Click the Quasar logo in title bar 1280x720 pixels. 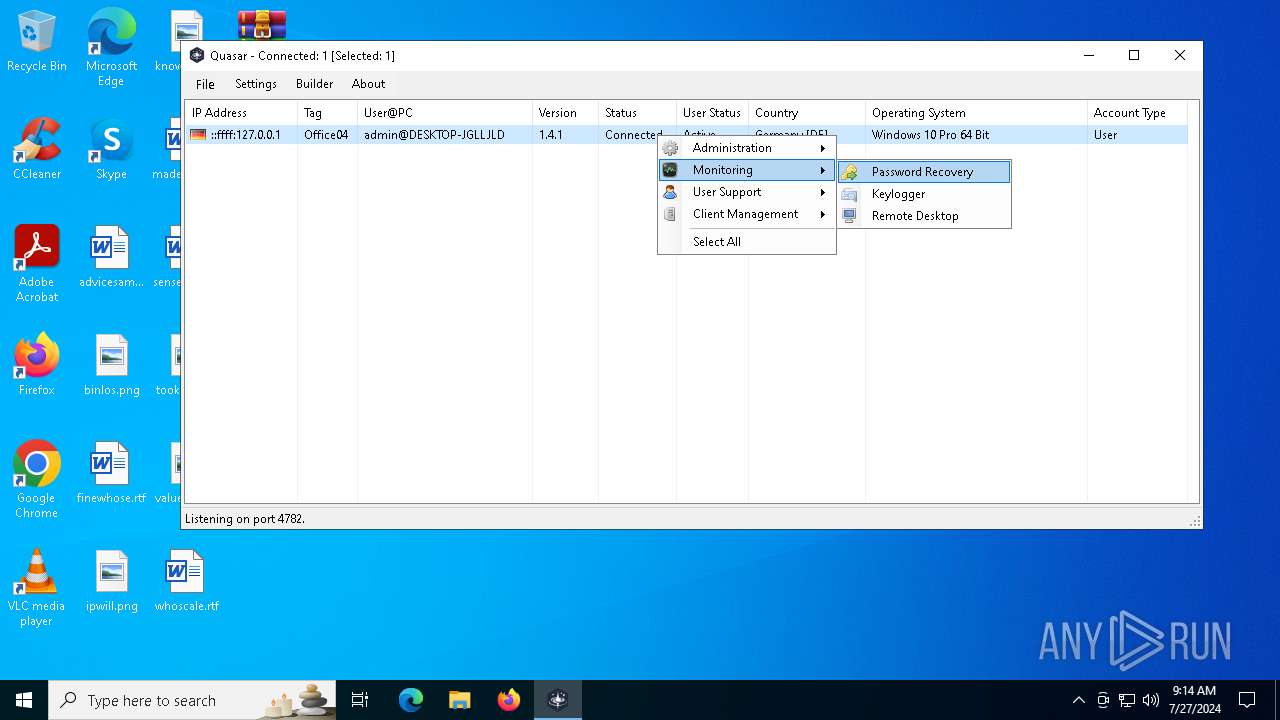click(x=197, y=56)
